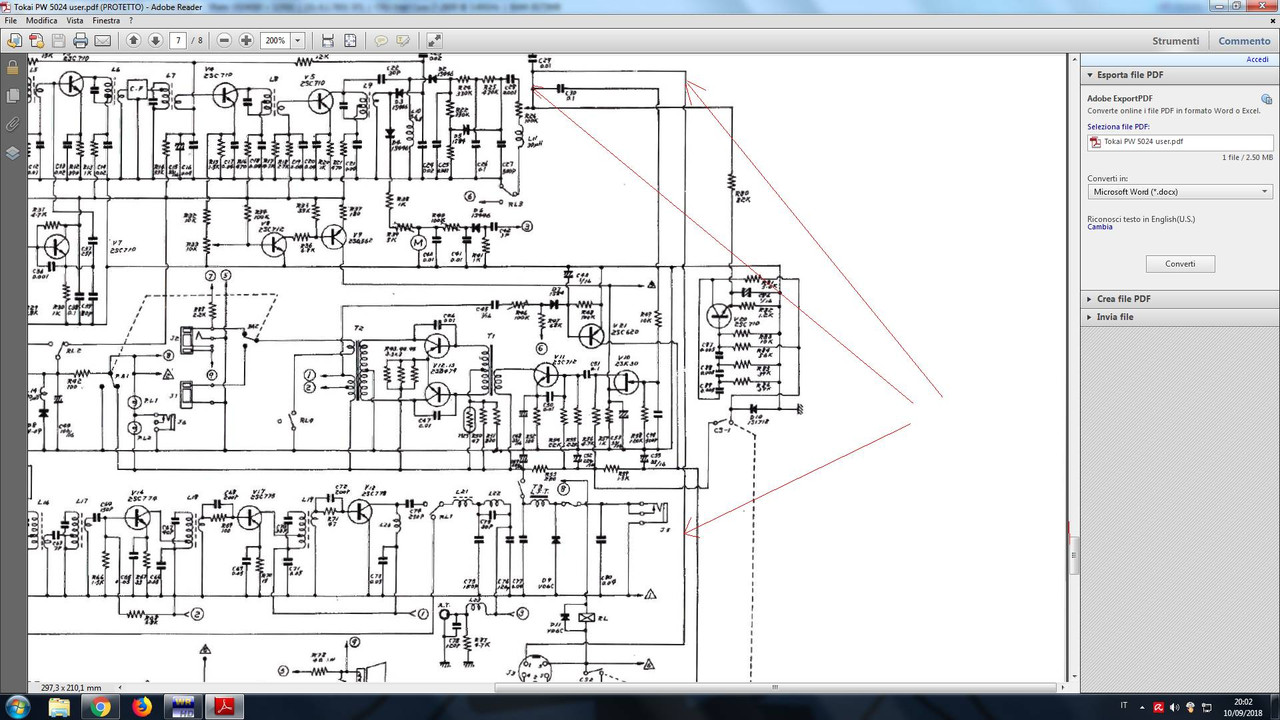Click the zoom value field showing 200%

pos(274,41)
